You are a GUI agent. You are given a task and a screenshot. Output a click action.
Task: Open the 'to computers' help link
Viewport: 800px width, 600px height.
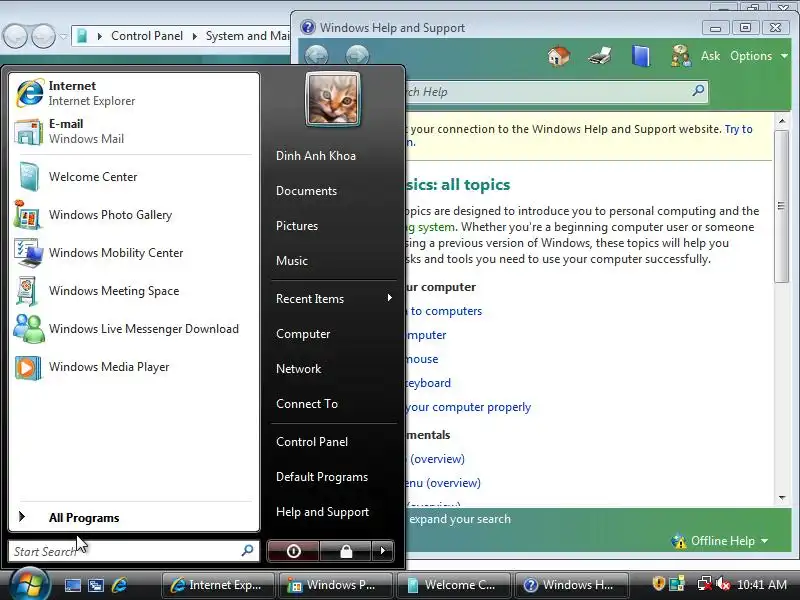coord(446,311)
